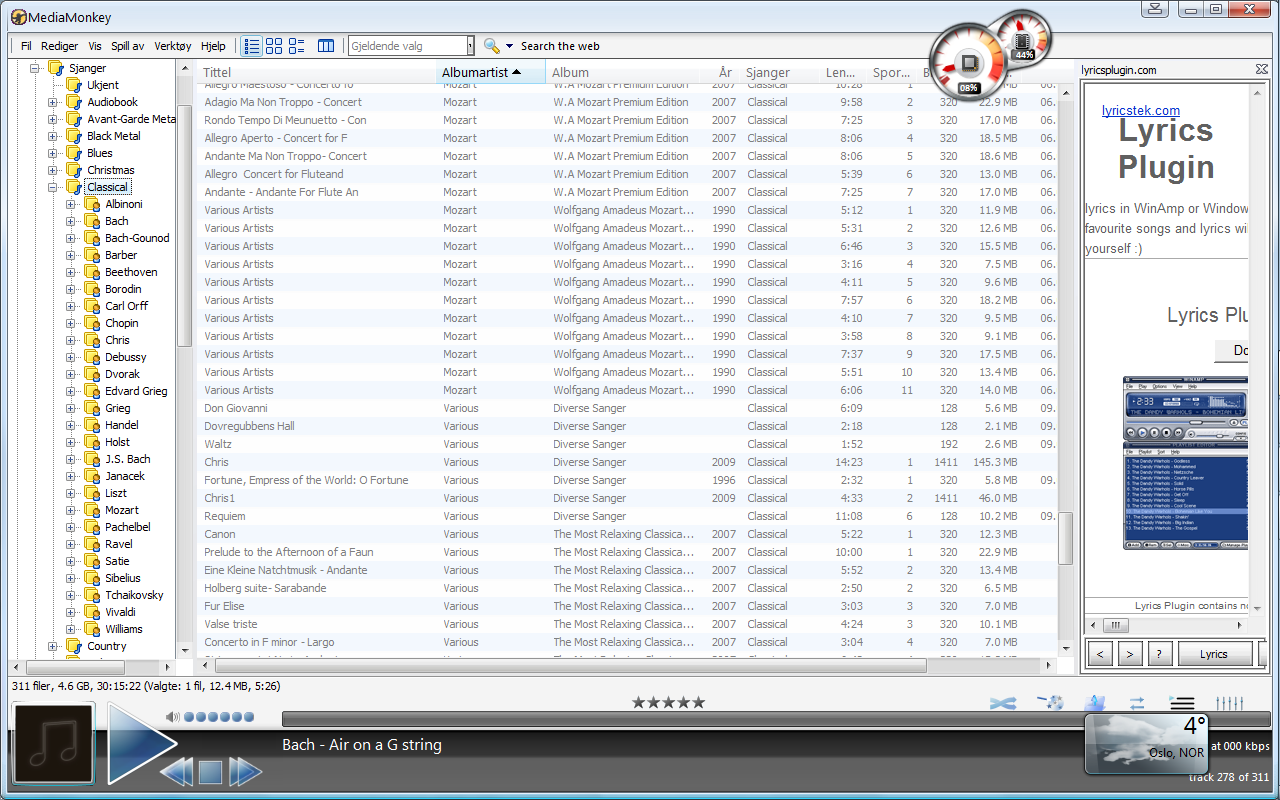Click the album art music note thumbnail
The width and height of the screenshot is (1280, 800).
(x=54, y=742)
